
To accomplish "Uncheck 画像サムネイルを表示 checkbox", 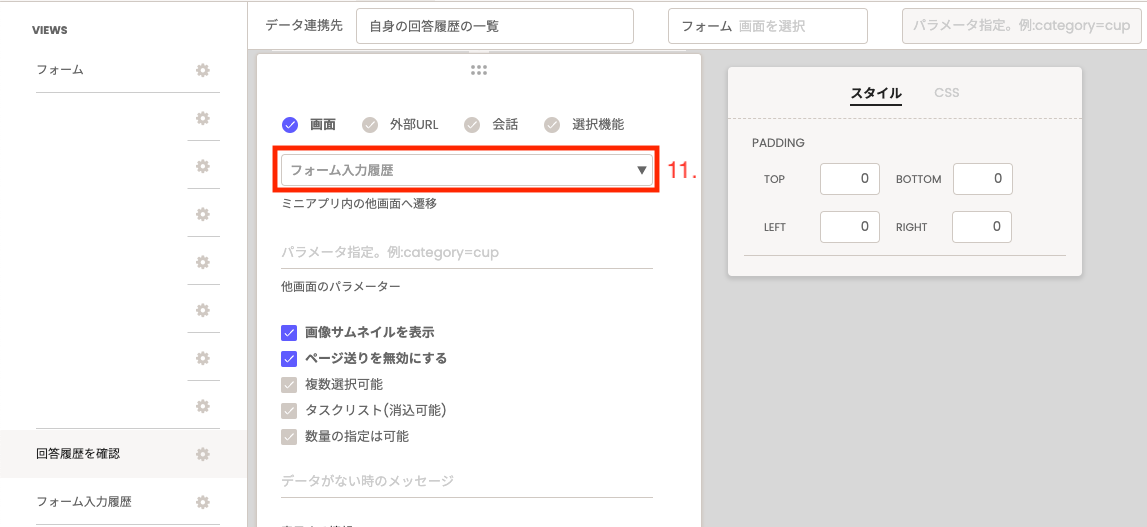I will pos(289,332).
